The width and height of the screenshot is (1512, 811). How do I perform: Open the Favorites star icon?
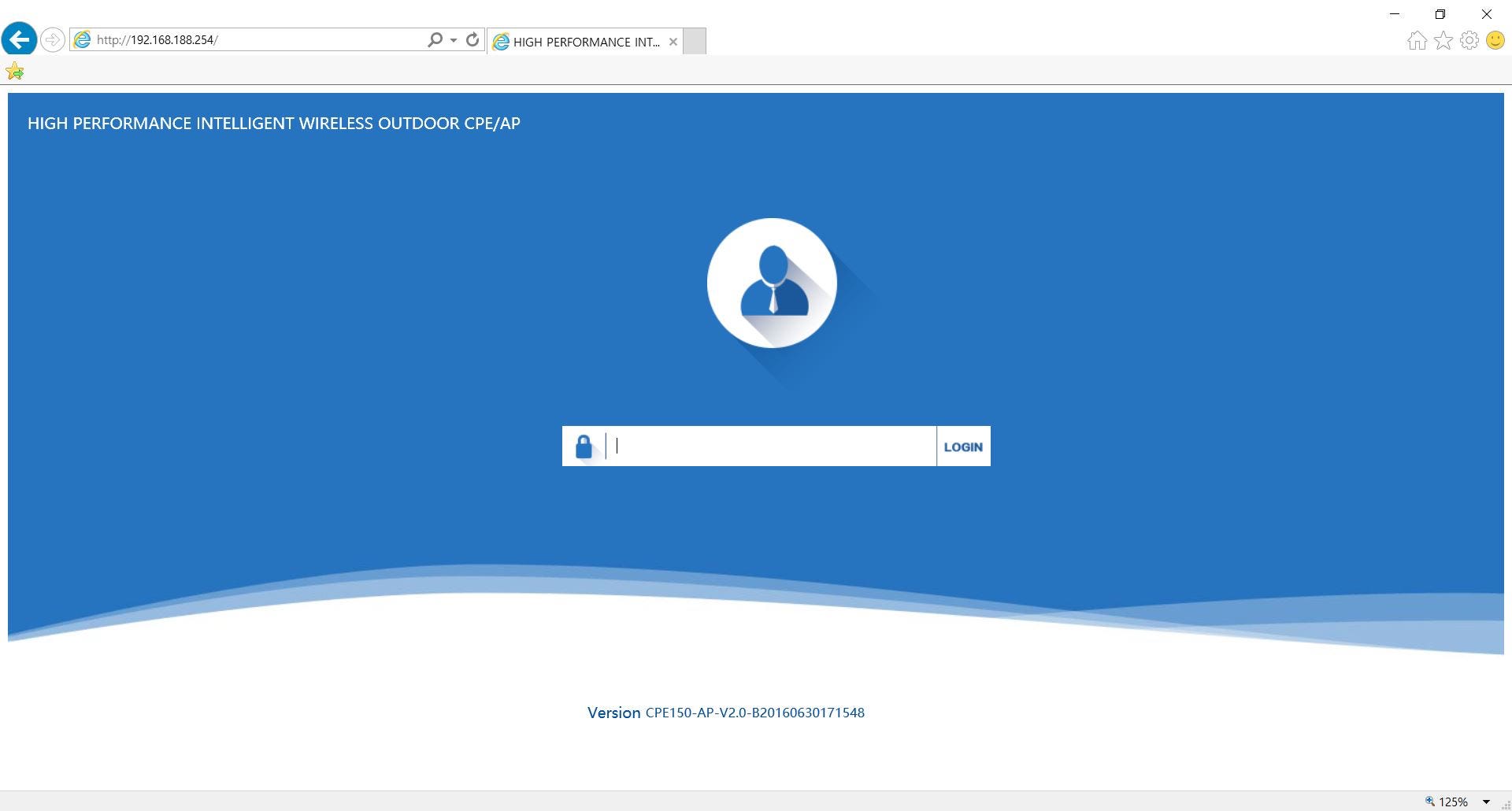click(1443, 40)
